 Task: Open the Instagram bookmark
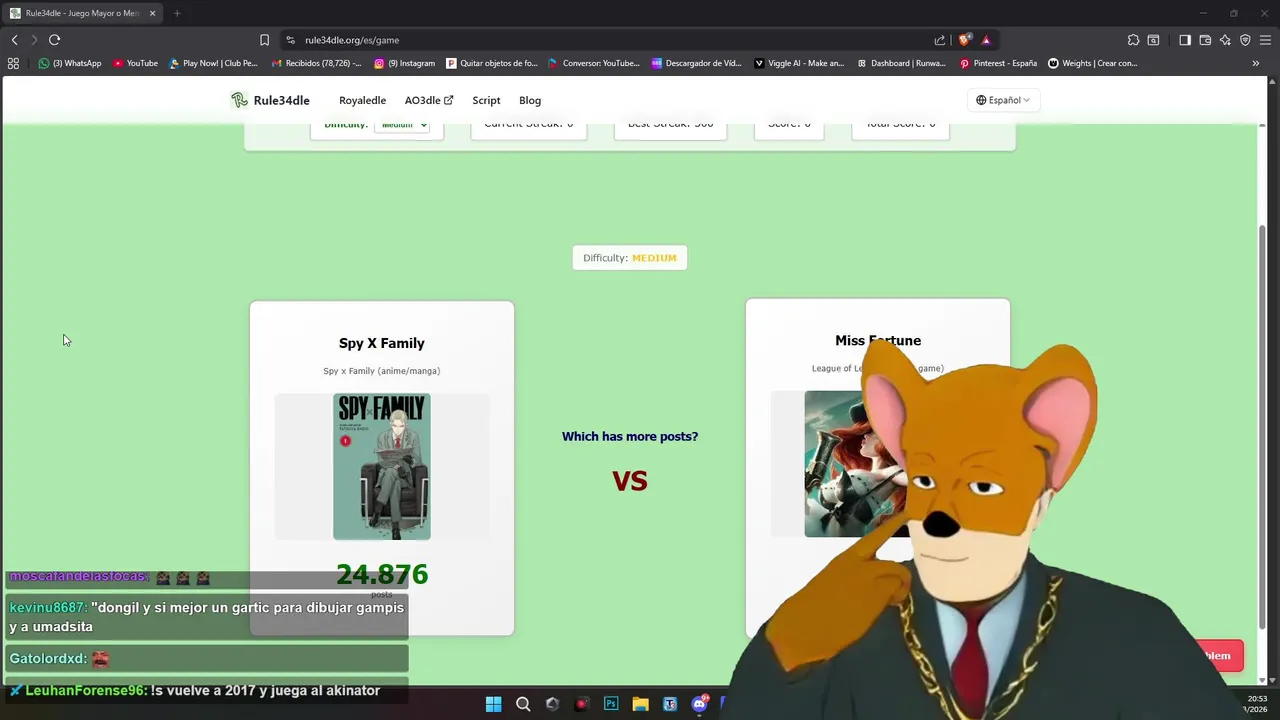pyautogui.click(x=405, y=63)
